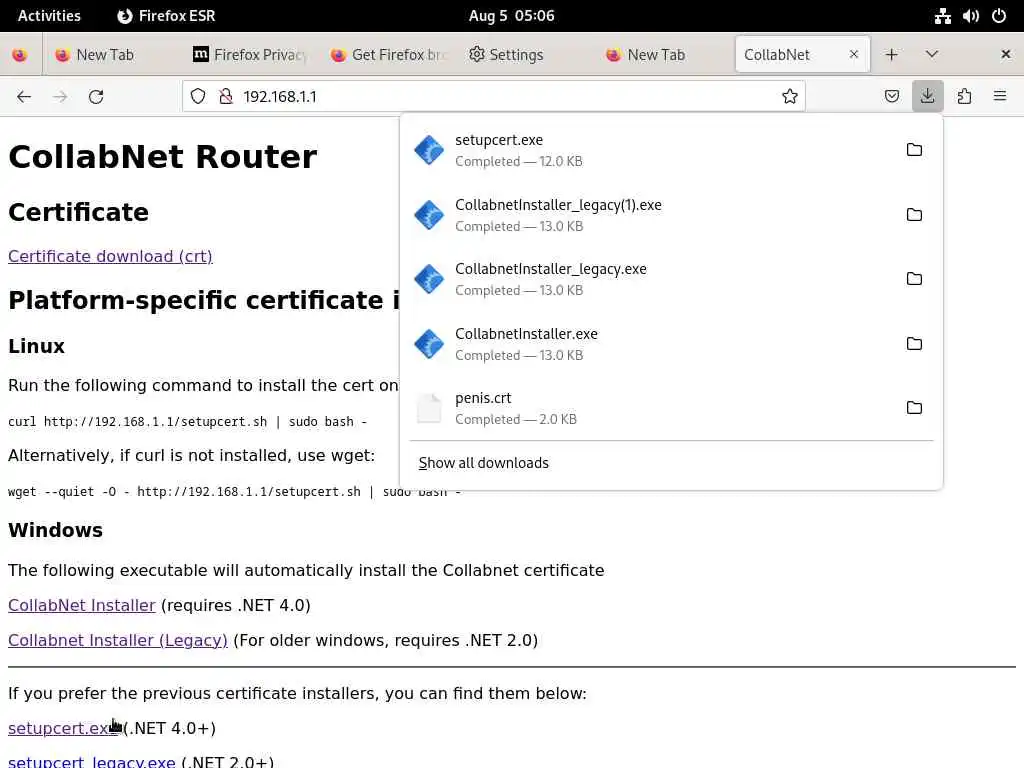Show CollabnetInstaller_legacy(1).exe in folder
This screenshot has width=1024, height=768.
pyautogui.click(x=914, y=215)
